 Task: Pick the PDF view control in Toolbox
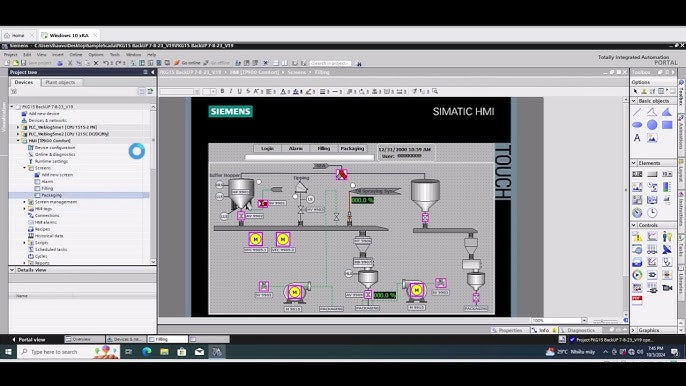tap(637, 300)
